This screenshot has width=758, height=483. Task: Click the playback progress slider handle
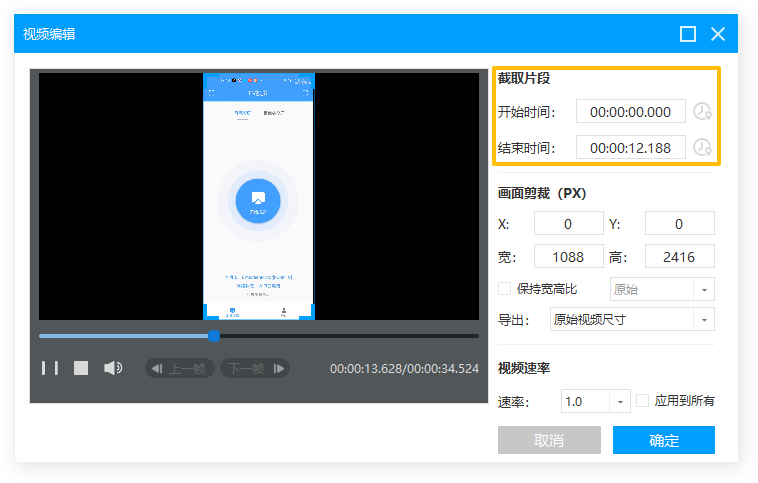214,336
